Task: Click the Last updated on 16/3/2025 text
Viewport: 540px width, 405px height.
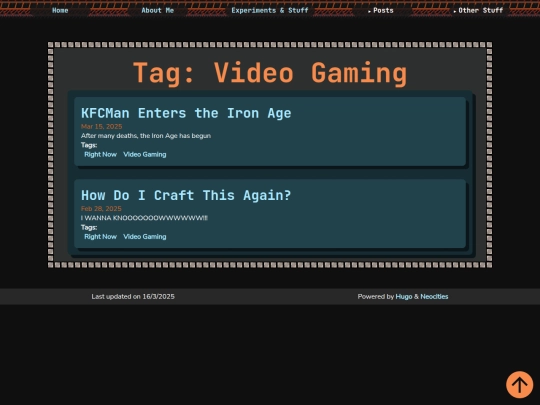Action: pyautogui.click(x=133, y=297)
